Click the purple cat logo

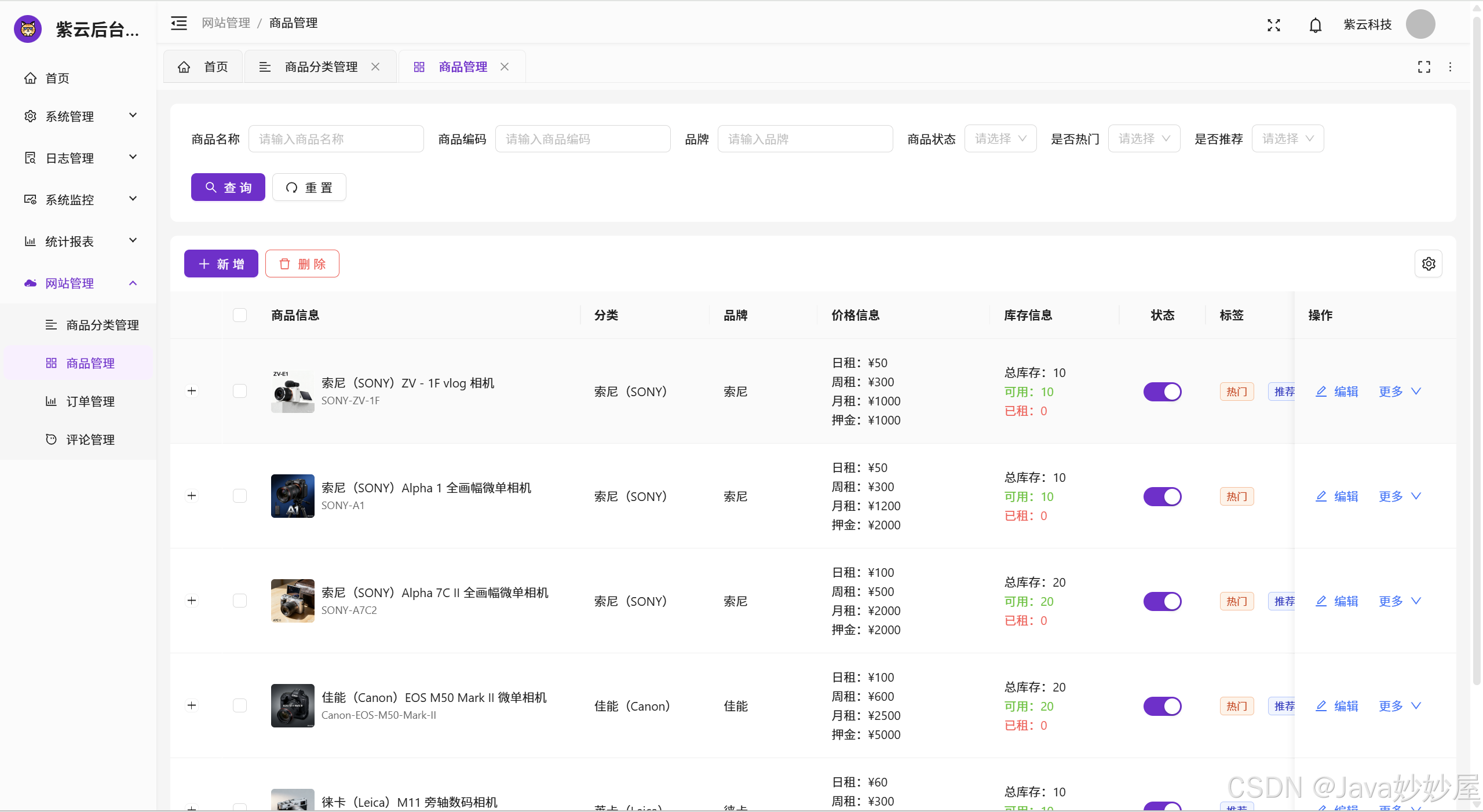point(28,28)
